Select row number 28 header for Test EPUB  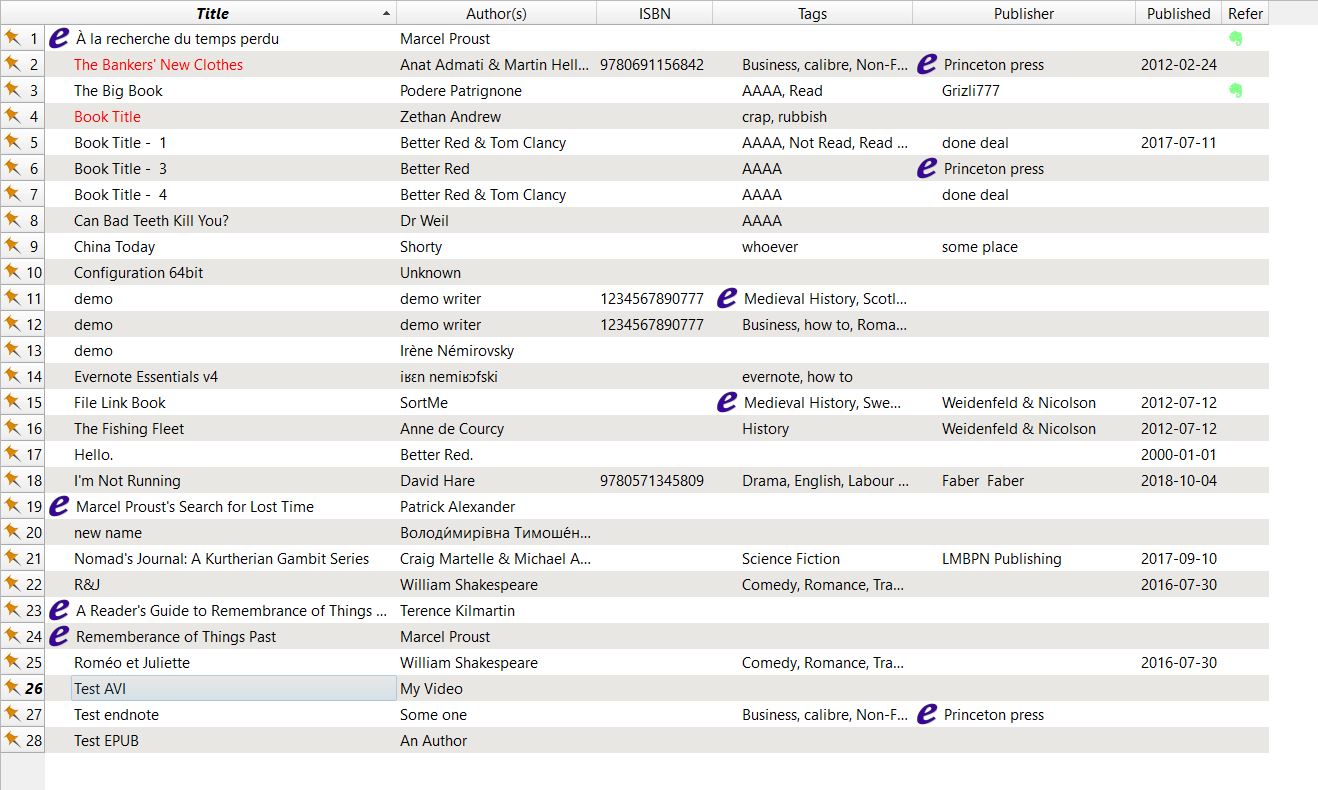tap(23, 741)
